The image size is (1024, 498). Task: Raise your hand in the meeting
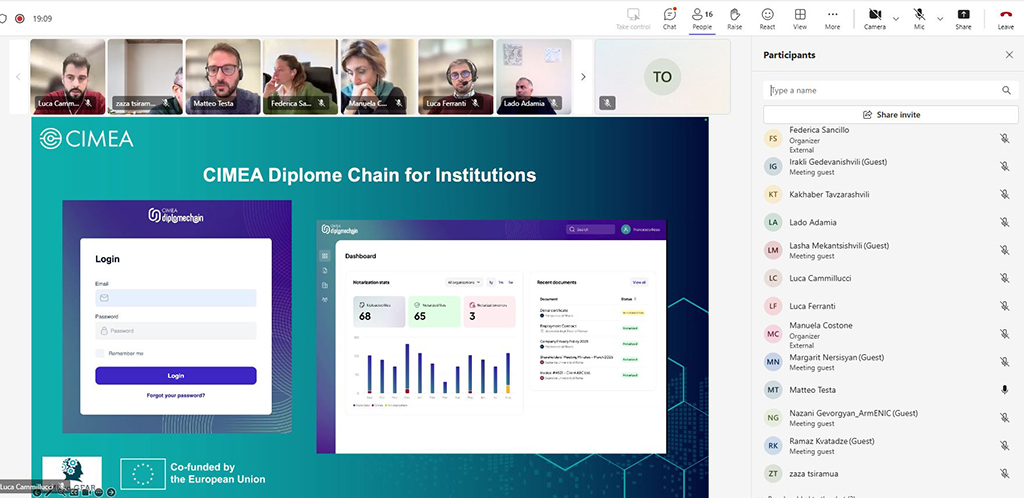(735, 17)
